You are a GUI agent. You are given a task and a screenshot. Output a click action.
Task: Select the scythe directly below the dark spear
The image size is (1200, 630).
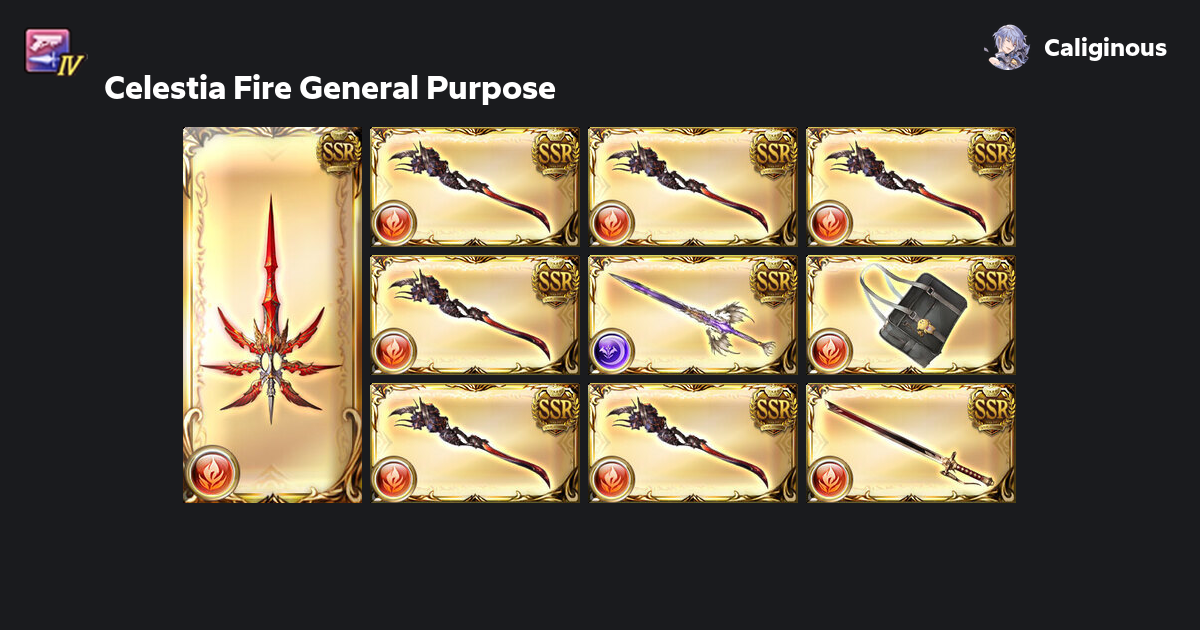coord(693,443)
